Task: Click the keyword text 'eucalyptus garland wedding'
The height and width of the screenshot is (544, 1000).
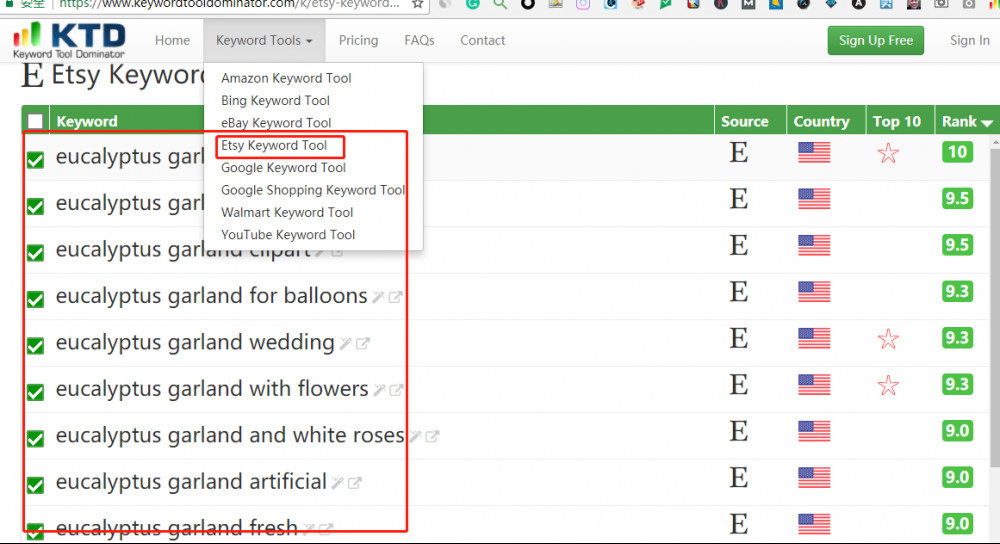Action: (195, 342)
